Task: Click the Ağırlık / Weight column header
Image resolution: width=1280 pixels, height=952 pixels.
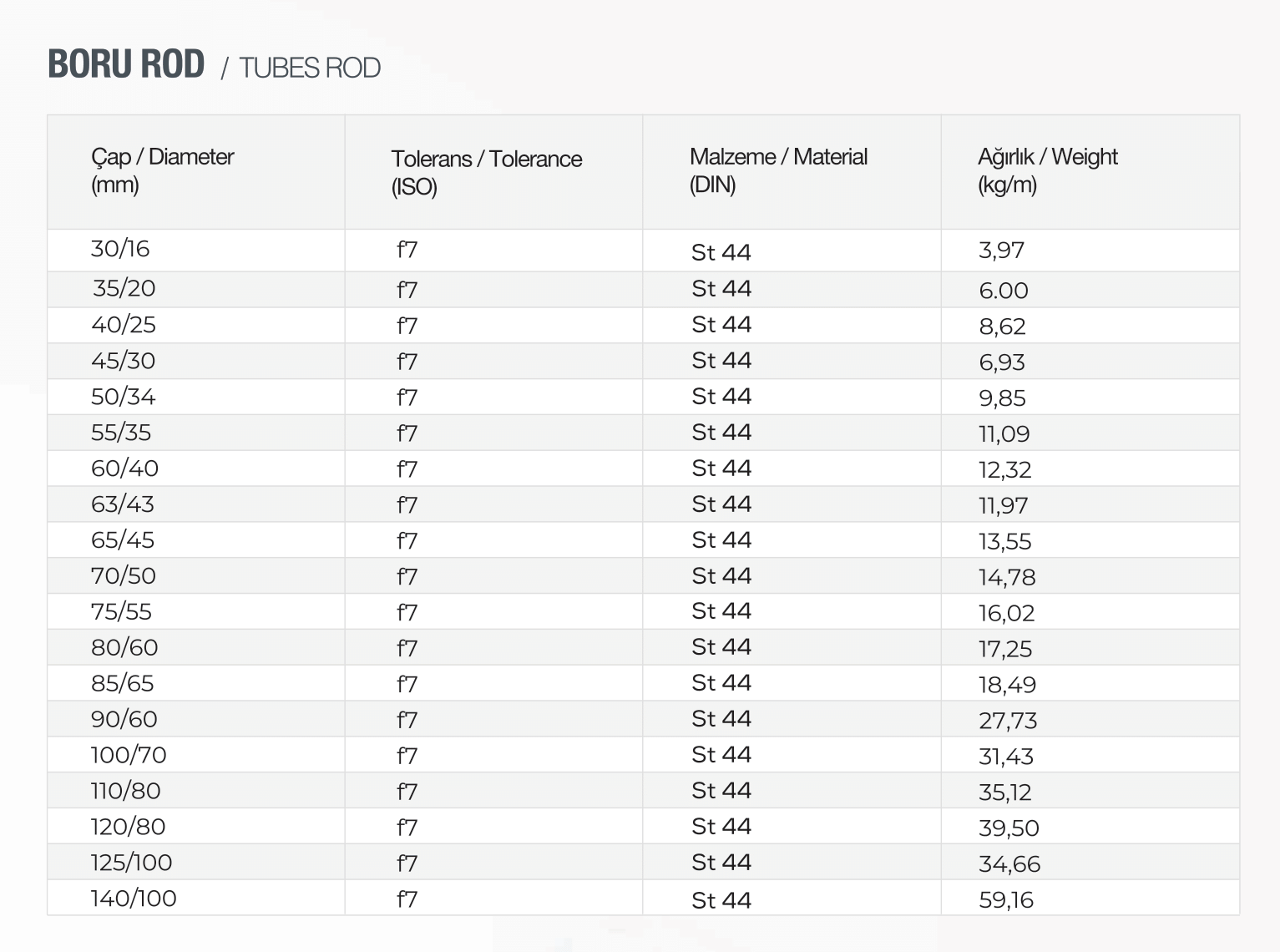Action: pyautogui.click(x=1047, y=170)
